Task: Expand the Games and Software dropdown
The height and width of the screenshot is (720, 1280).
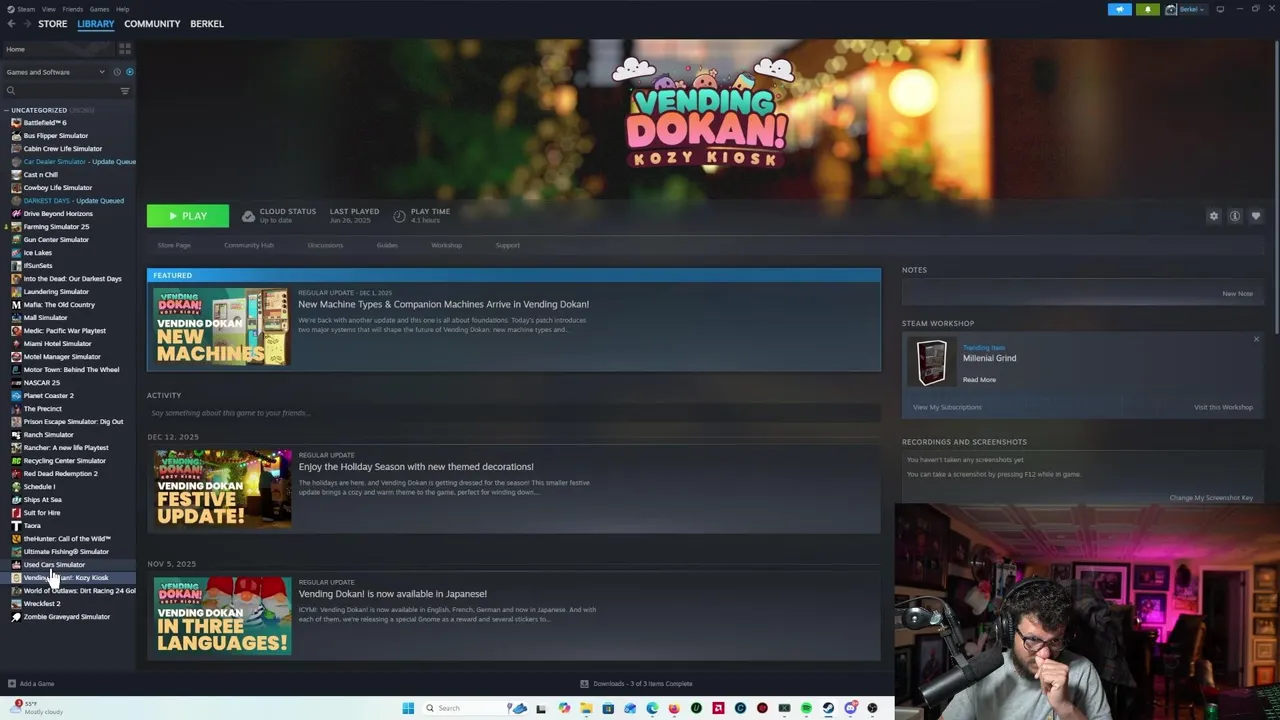Action: pyautogui.click(x=55, y=72)
